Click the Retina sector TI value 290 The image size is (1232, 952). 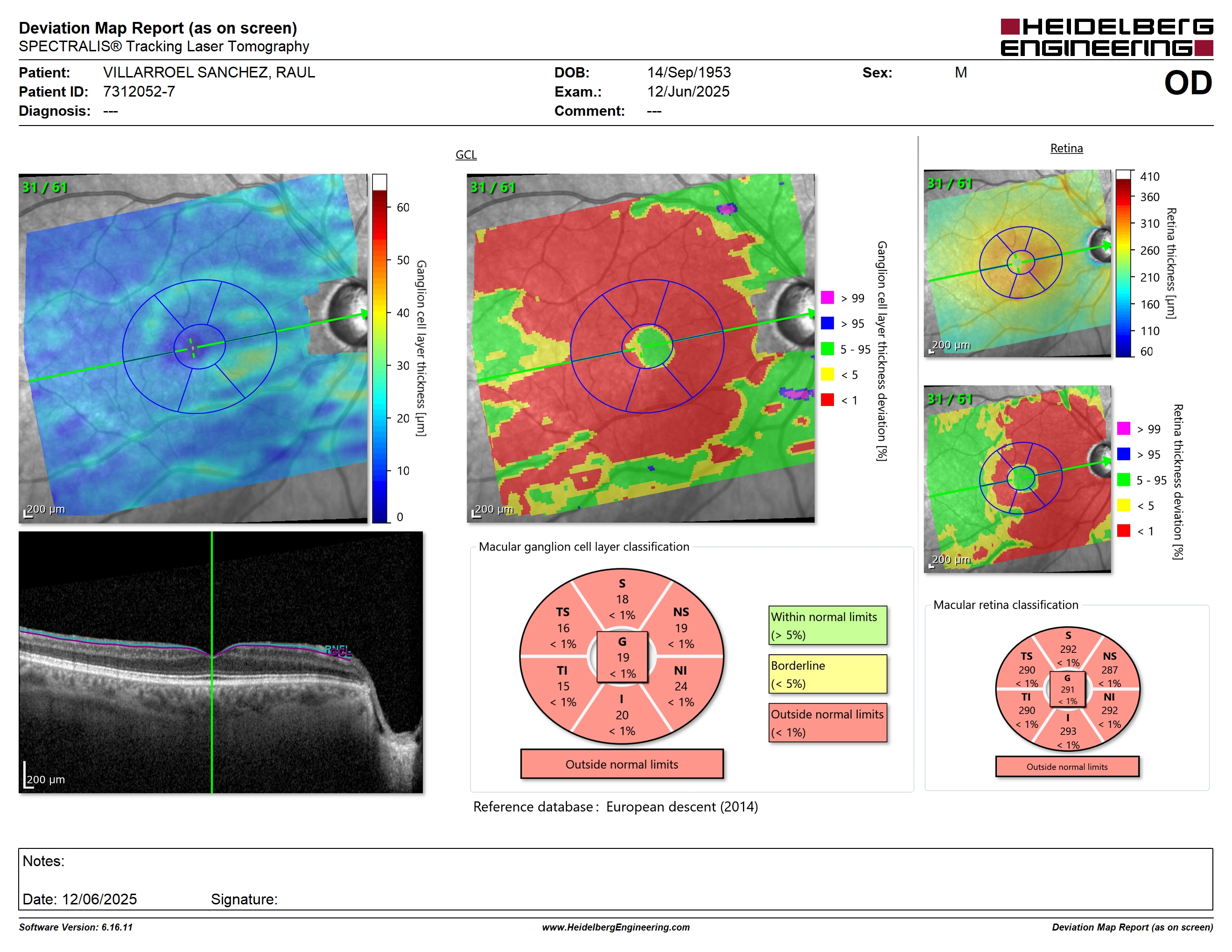click(1027, 711)
